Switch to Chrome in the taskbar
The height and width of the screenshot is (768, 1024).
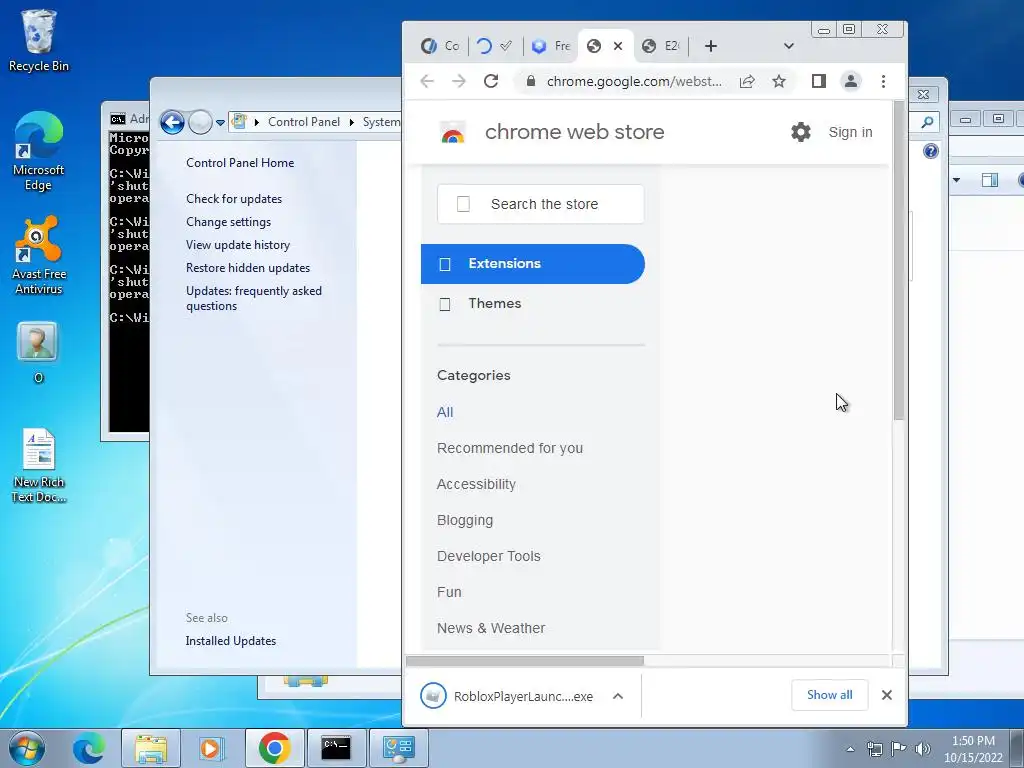point(274,748)
